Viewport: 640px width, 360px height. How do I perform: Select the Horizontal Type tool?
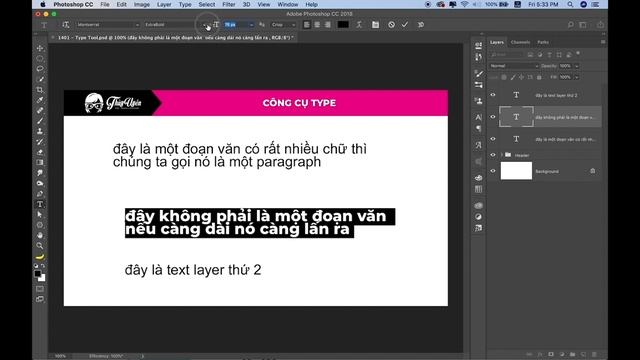40,204
